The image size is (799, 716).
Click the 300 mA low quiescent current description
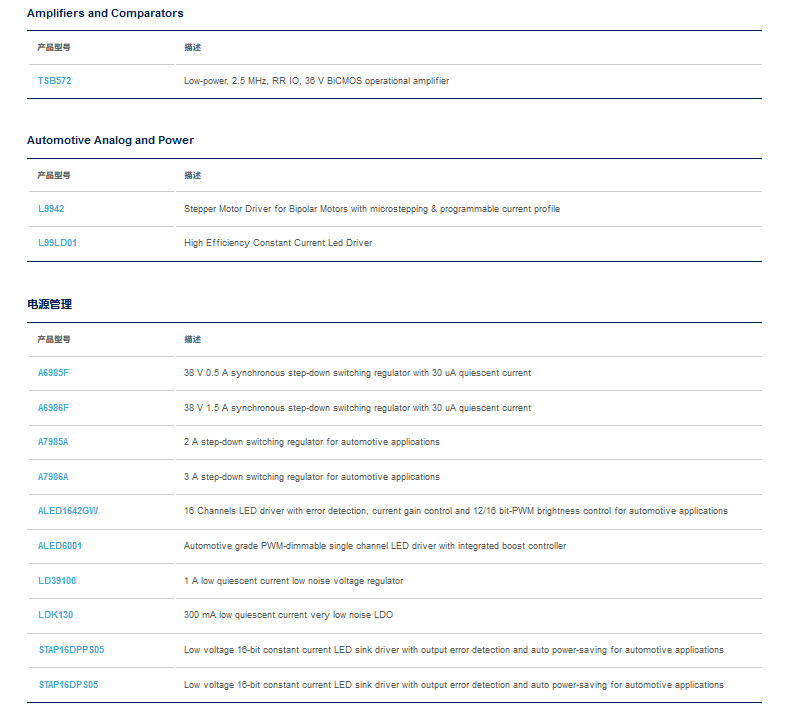pos(288,615)
